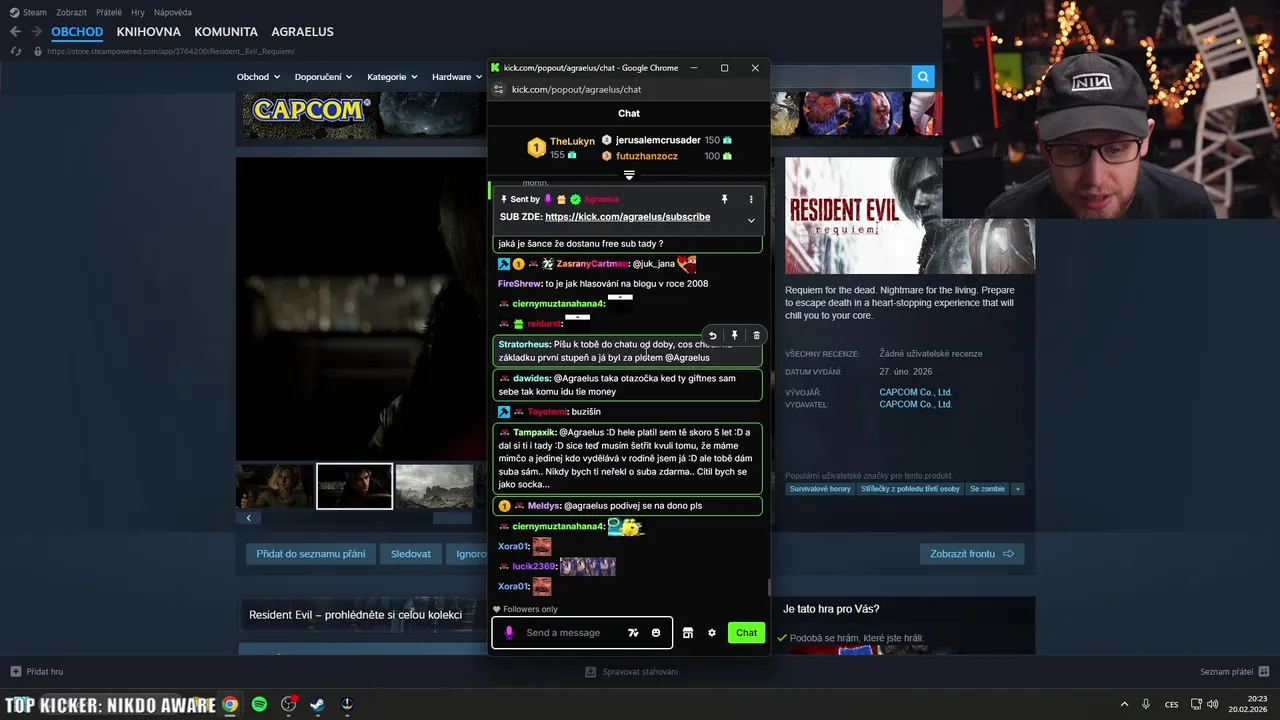
Task: Open the Zobrazit menu in Steam
Action: tap(71, 13)
